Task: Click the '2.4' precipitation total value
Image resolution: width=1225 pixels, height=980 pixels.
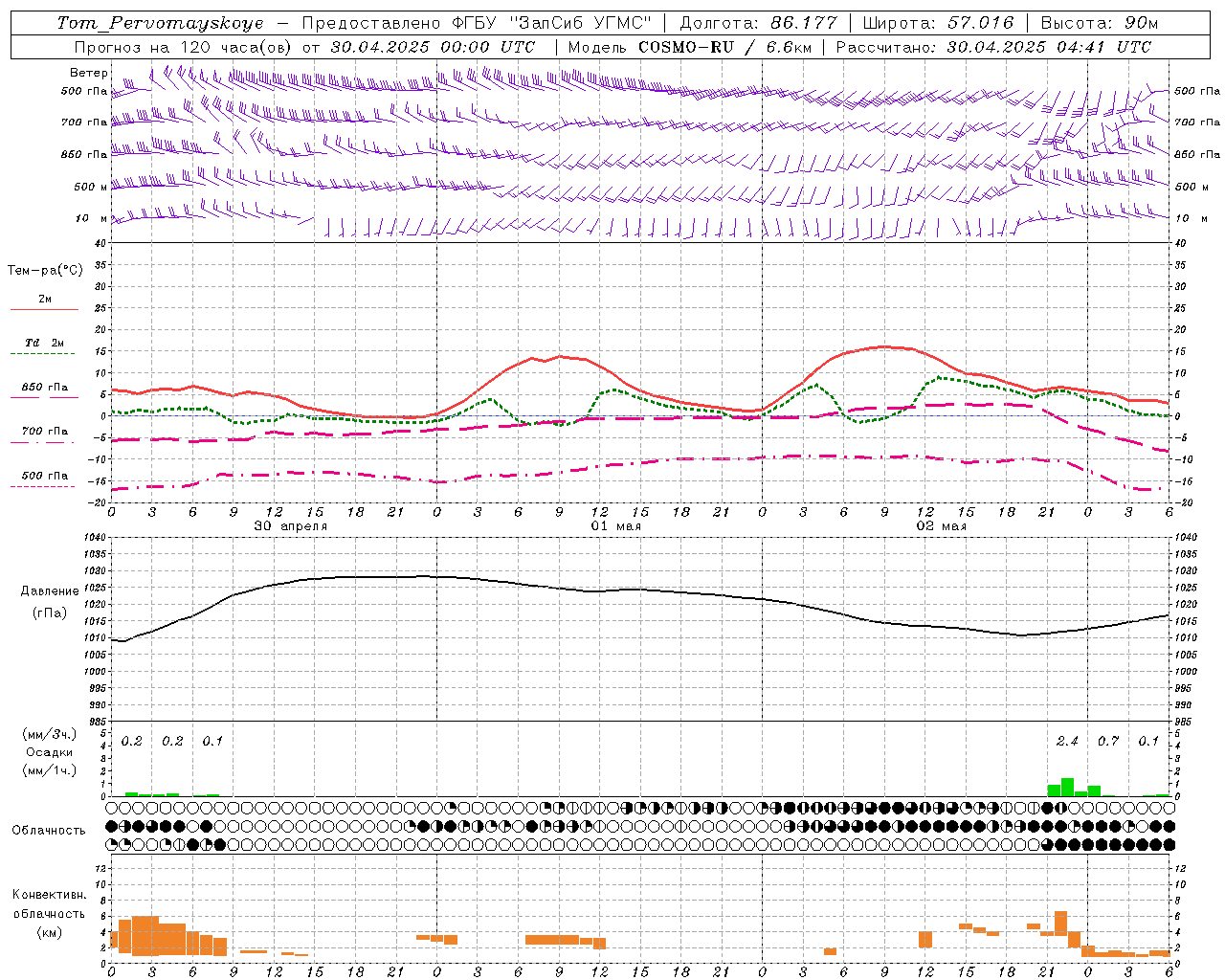Action: [x=1067, y=742]
